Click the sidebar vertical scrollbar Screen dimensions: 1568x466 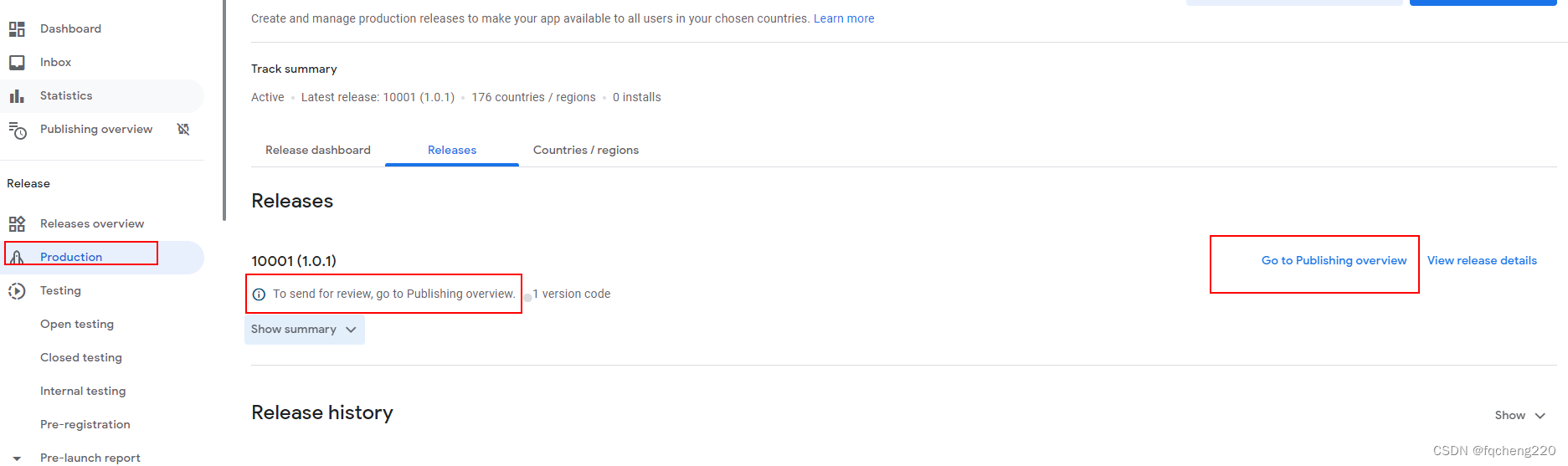224,109
